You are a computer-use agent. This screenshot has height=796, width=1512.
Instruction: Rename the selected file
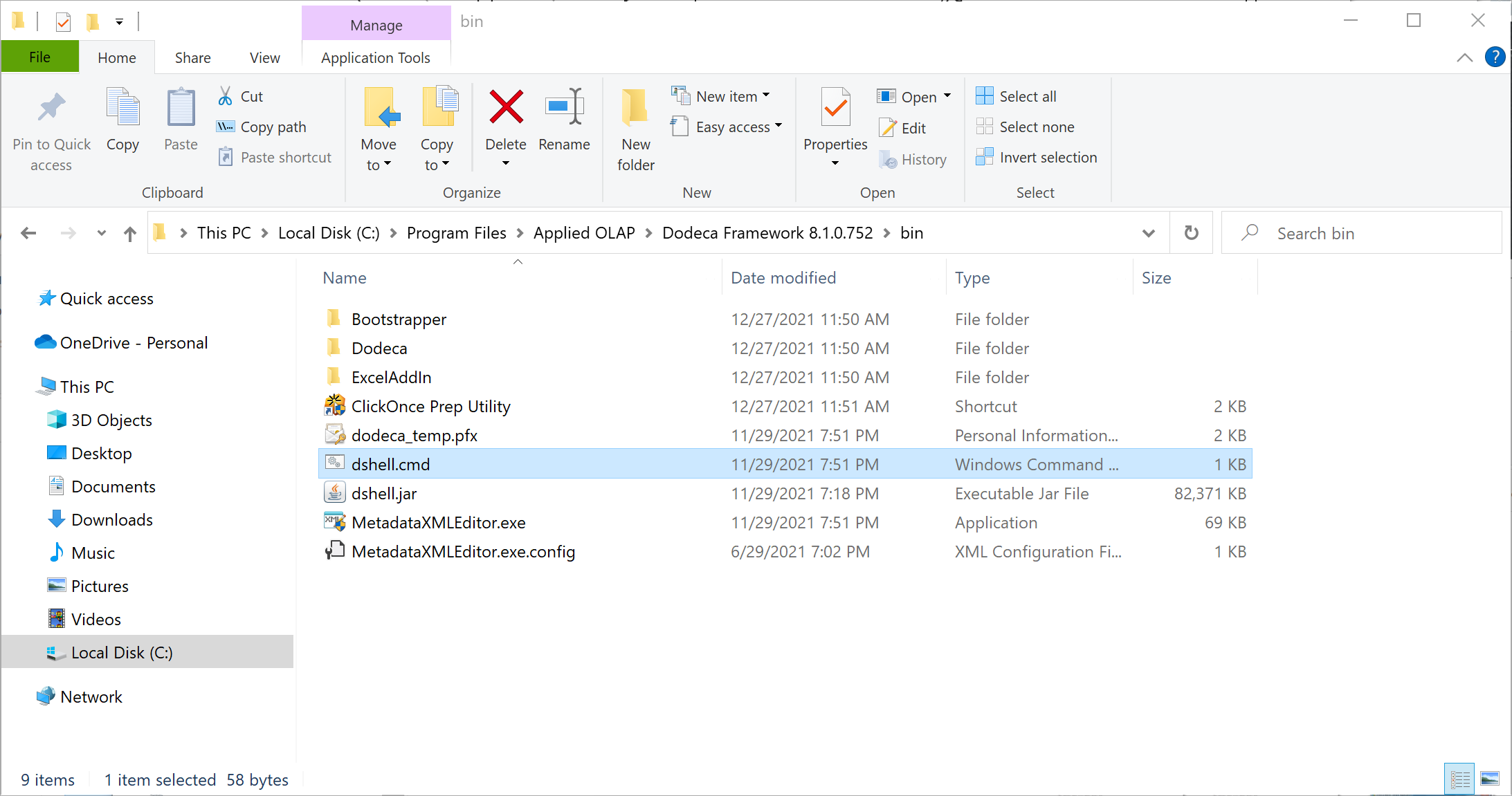[x=564, y=120]
